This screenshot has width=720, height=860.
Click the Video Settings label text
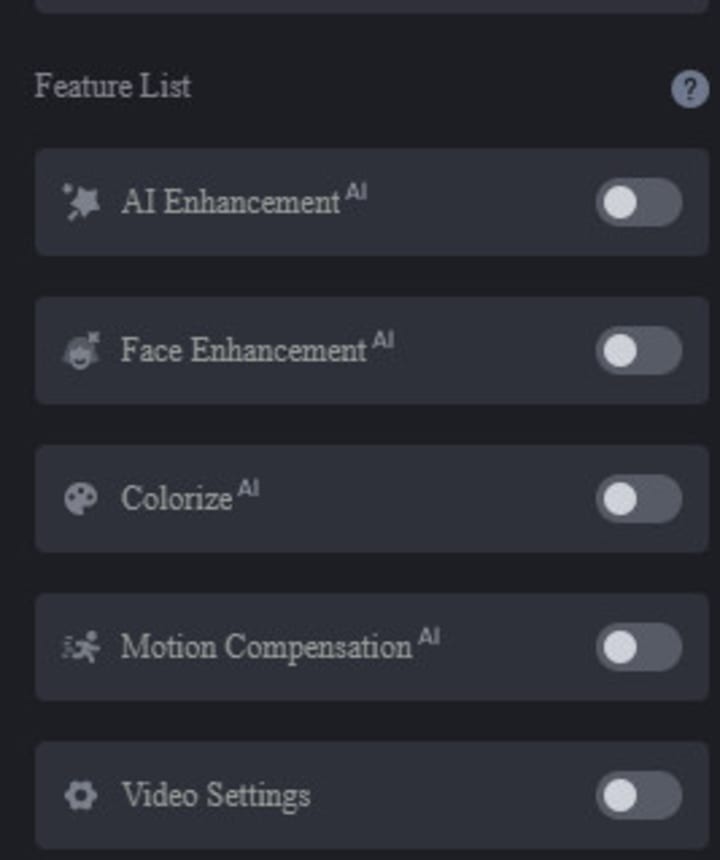(215, 796)
